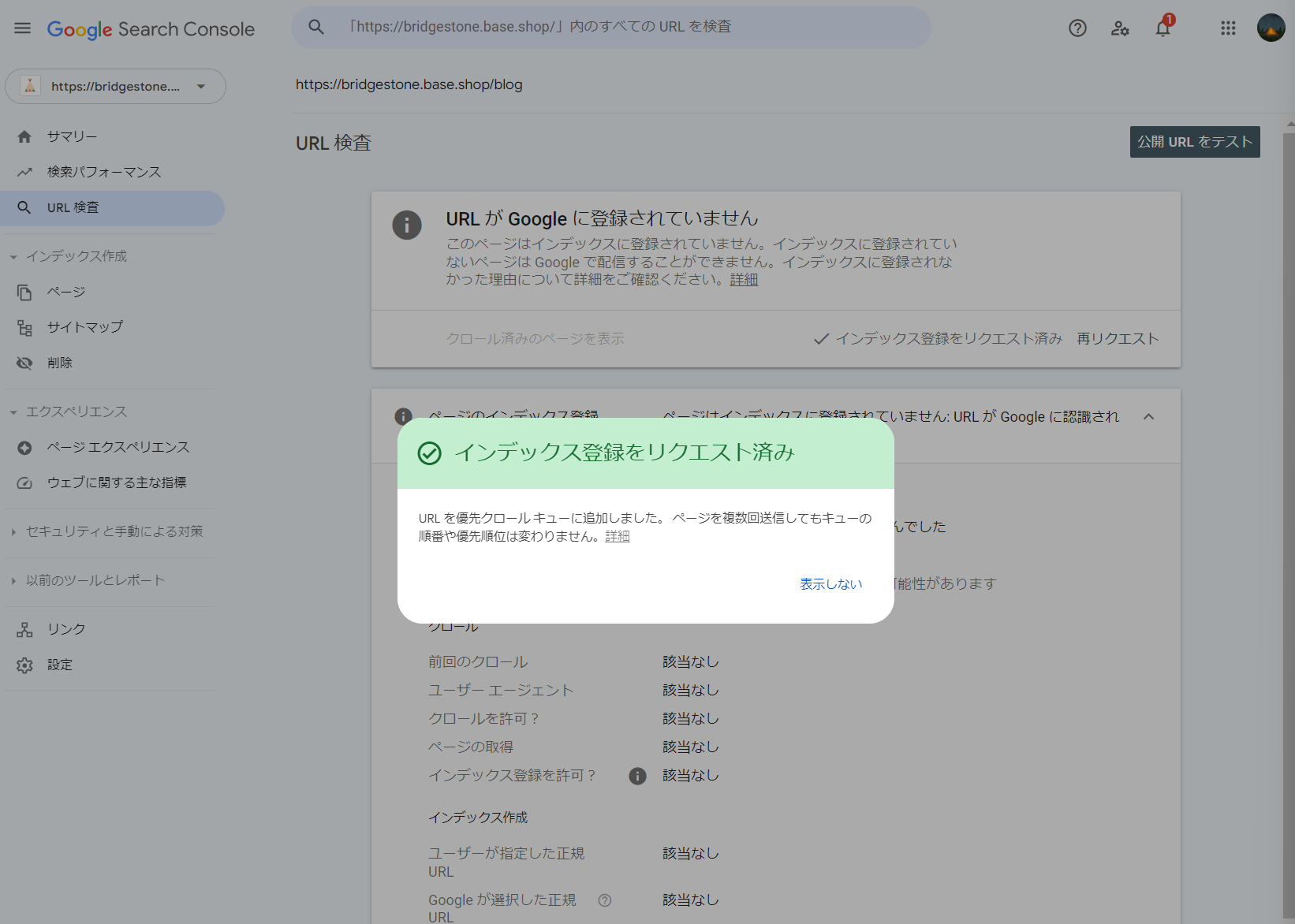
Task: Click ユーザー エージェント row label
Action: (x=501, y=691)
